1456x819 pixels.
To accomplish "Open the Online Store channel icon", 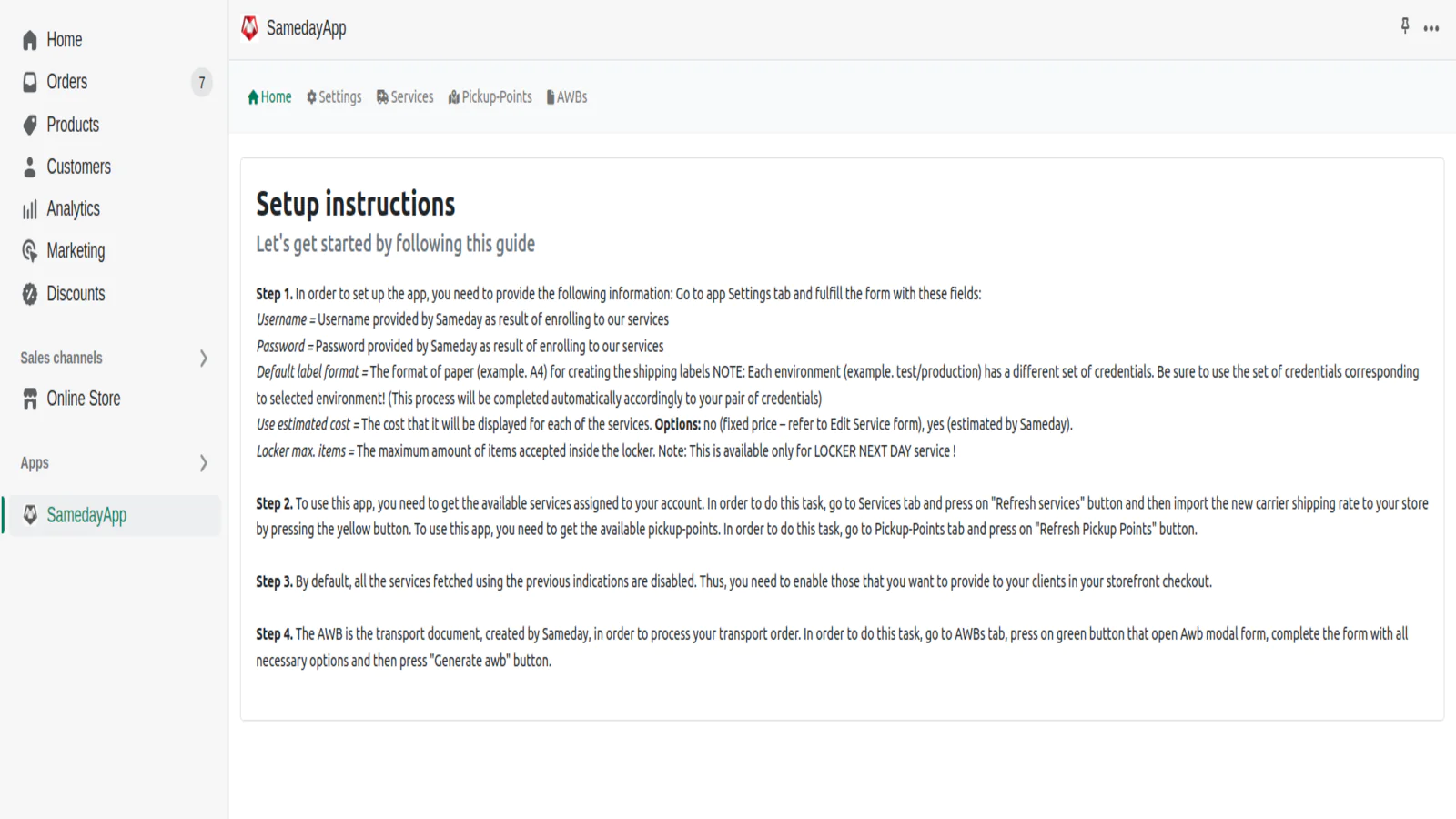I will click(29, 398).
